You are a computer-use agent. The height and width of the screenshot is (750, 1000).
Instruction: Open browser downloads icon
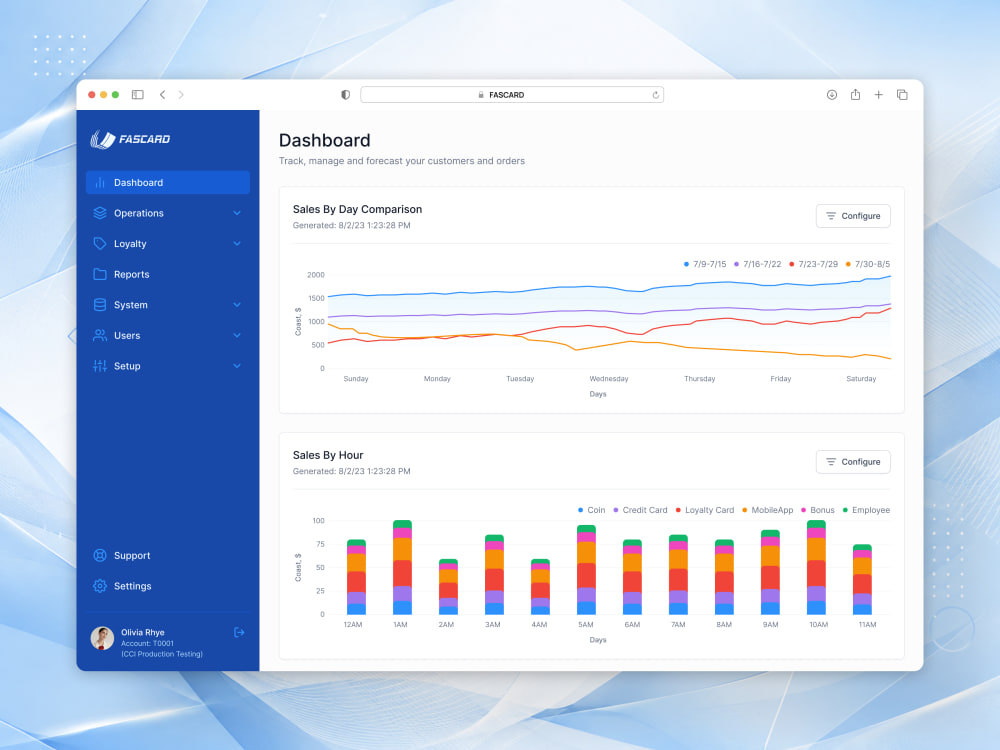click(x=832, y=94)
